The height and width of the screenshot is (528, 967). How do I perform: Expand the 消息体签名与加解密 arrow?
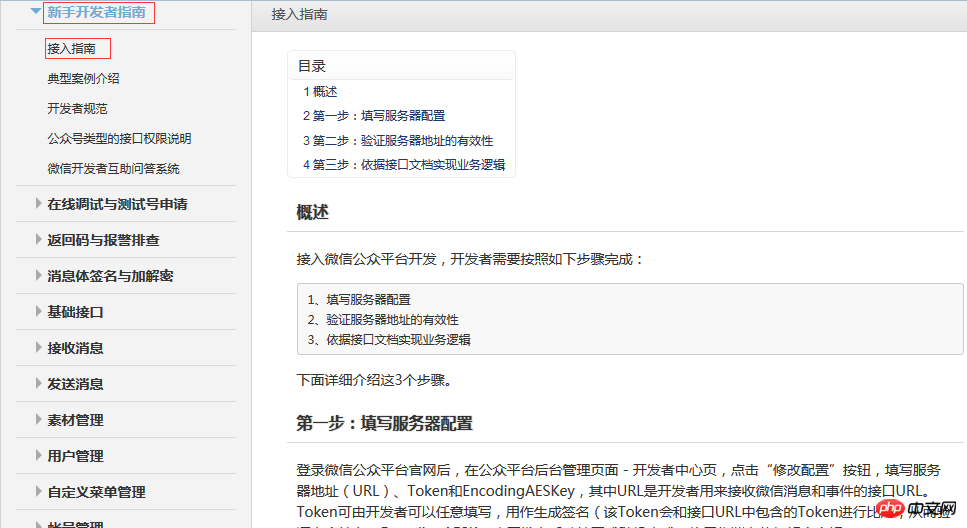click(38, 275)
